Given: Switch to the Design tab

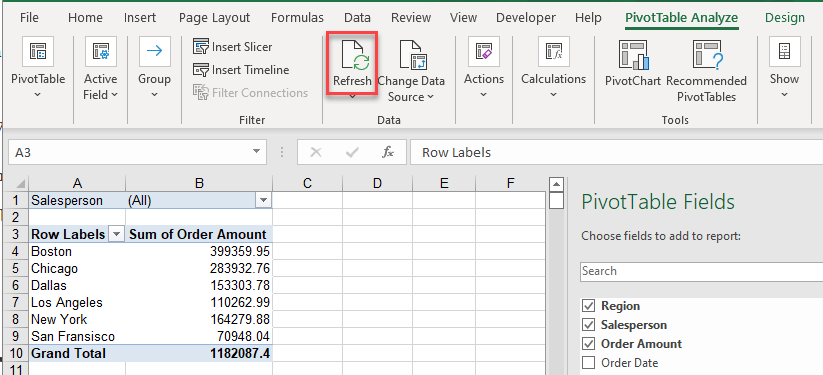Looking at the screenshot, I should click(x=785, y=18).
